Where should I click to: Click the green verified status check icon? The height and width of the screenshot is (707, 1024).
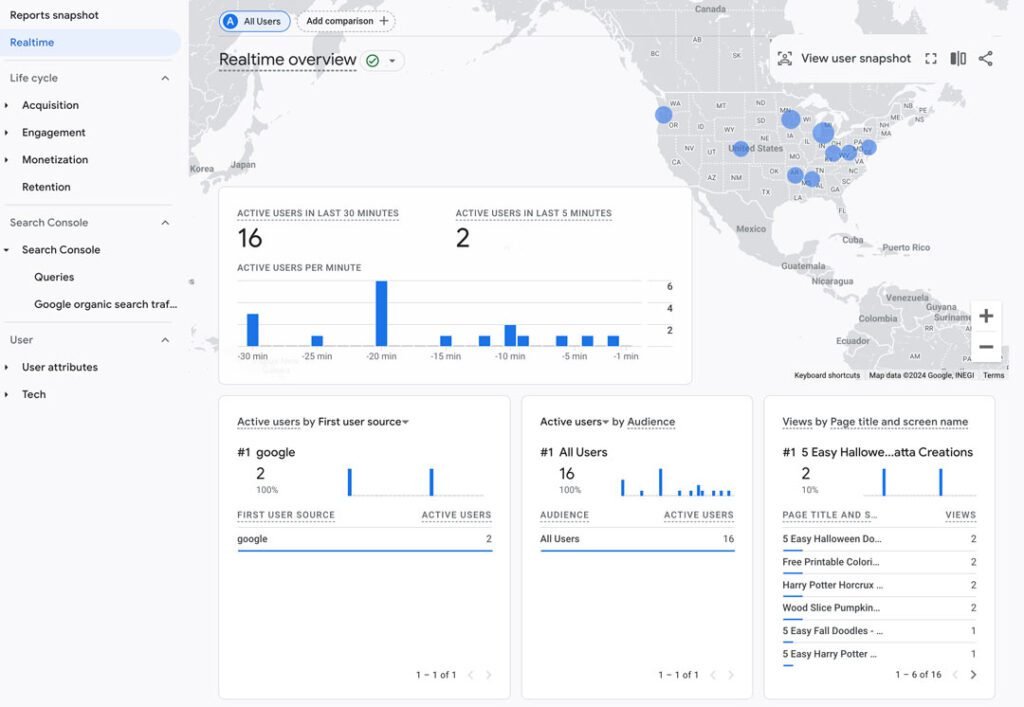point(372,61)
